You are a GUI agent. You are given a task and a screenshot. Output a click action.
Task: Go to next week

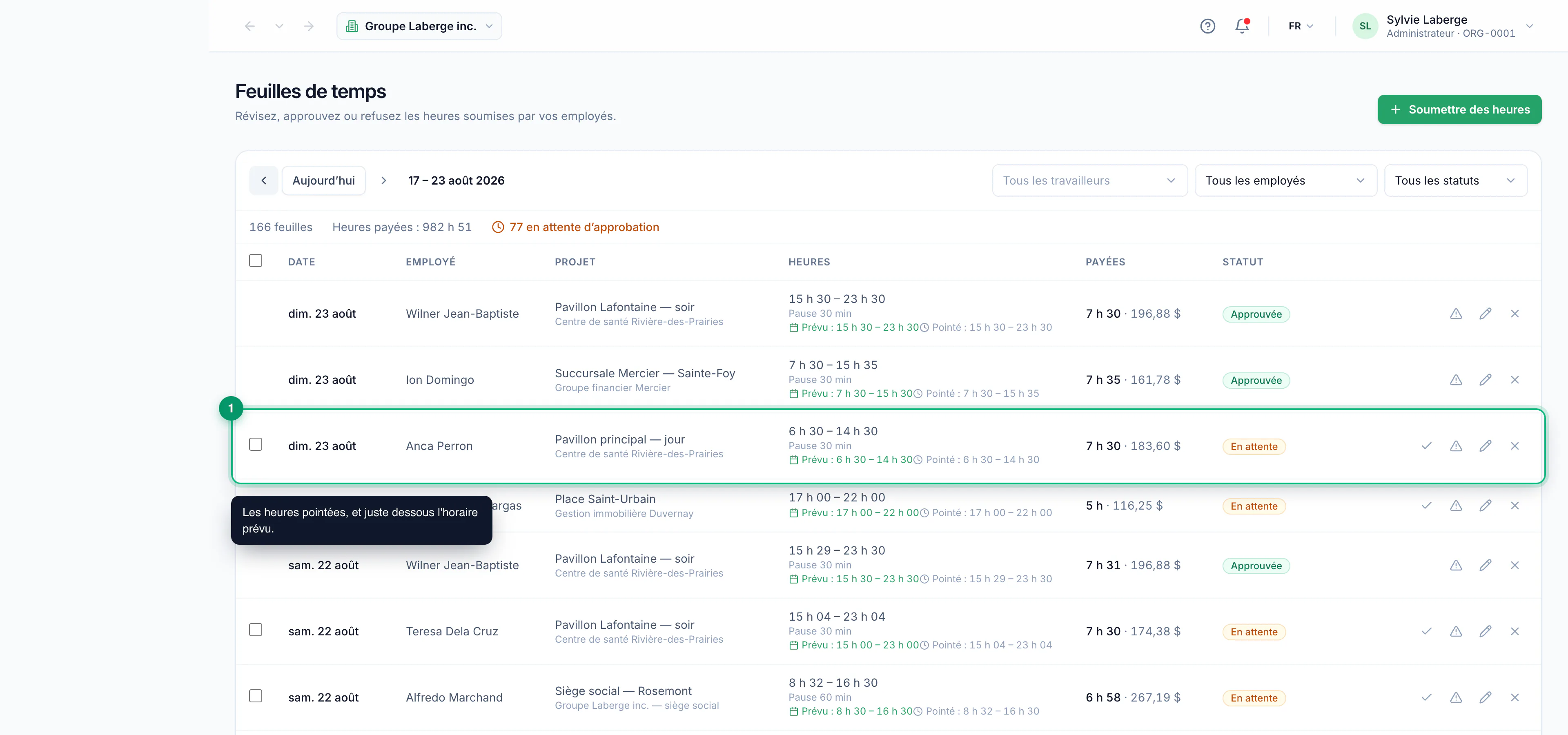(383, 181)
